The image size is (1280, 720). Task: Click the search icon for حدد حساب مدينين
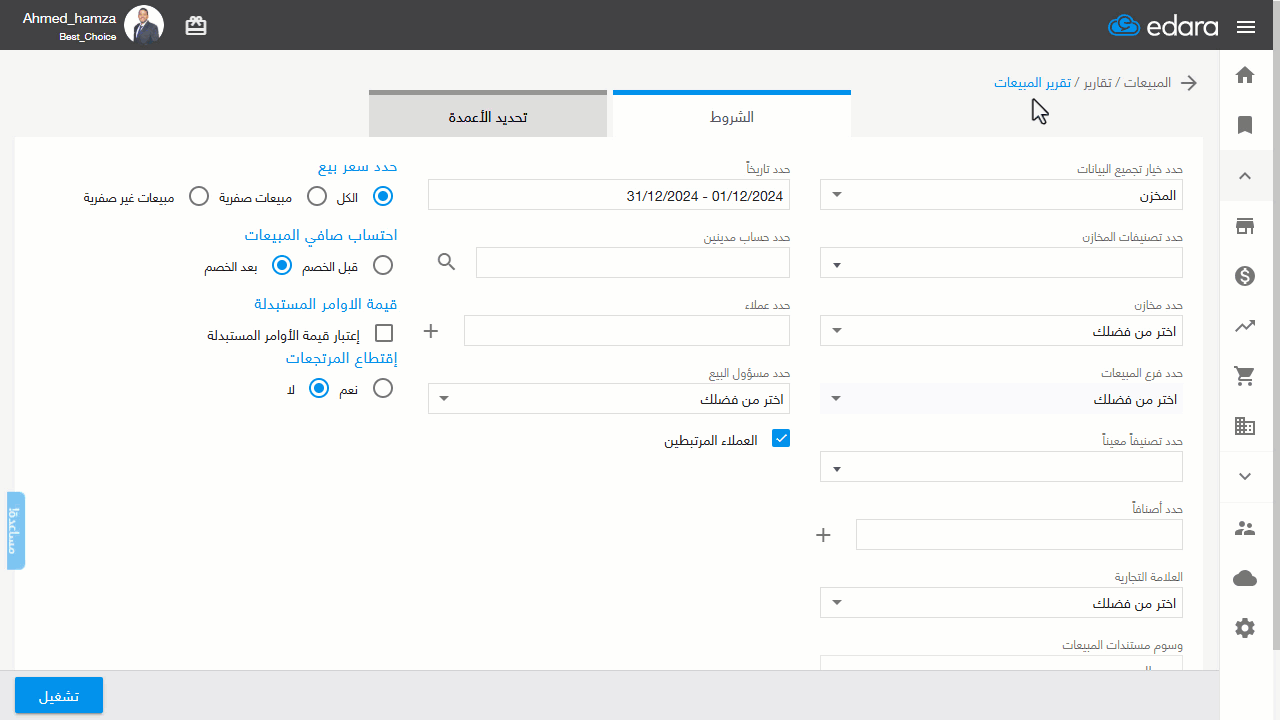[447, 262]
